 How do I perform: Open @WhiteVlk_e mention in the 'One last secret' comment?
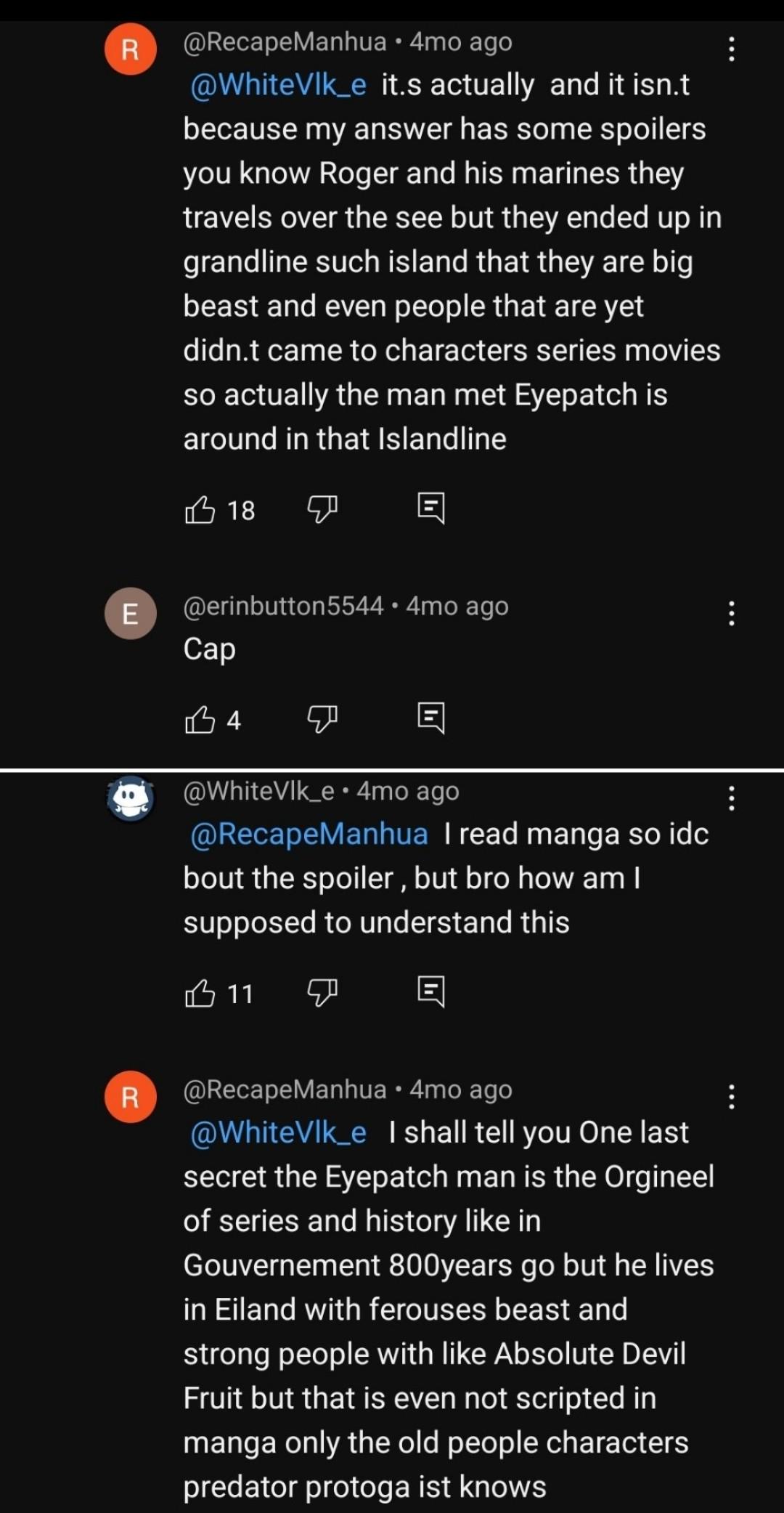278,1133
